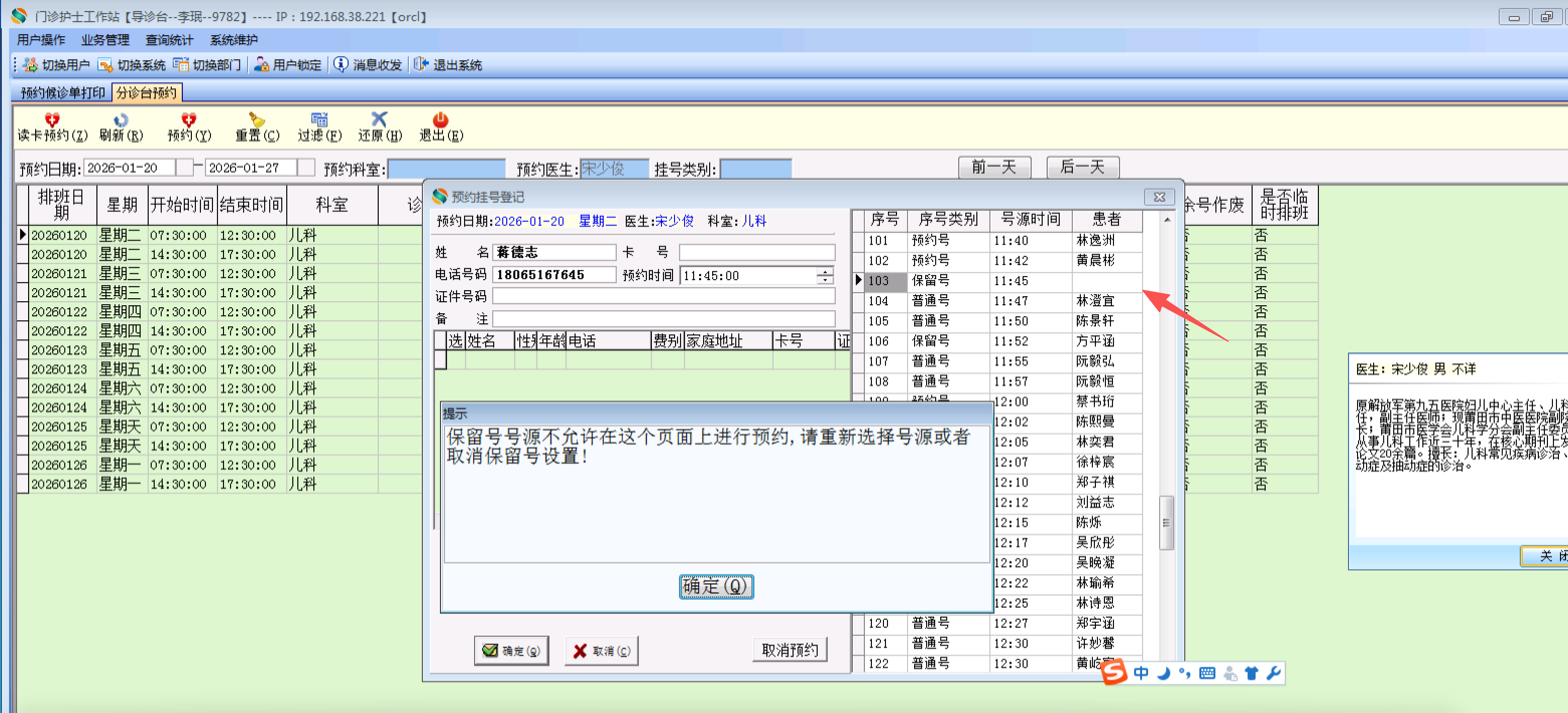Click the 取消预约 button
Image resolution: width=1568 pixels, height=713 pixels.
click(x=789, y=650)
